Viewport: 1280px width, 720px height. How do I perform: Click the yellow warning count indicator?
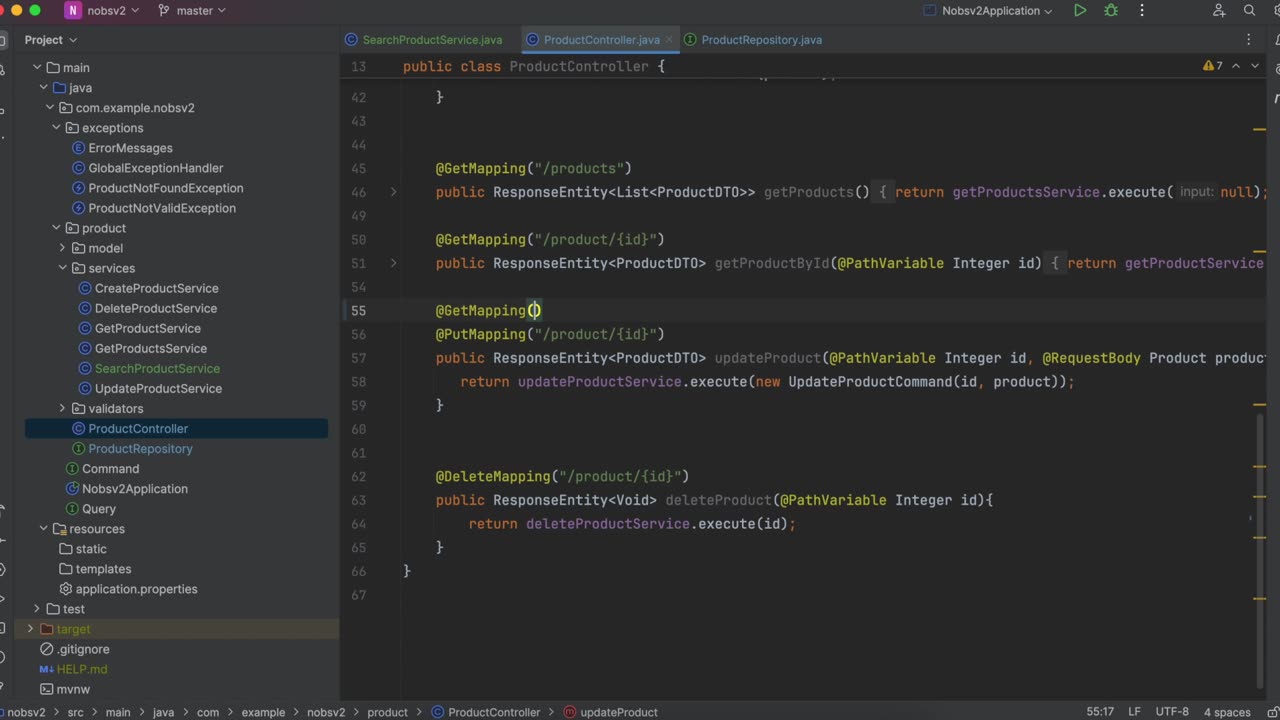pyautogui.click(x=1213, y=66)
